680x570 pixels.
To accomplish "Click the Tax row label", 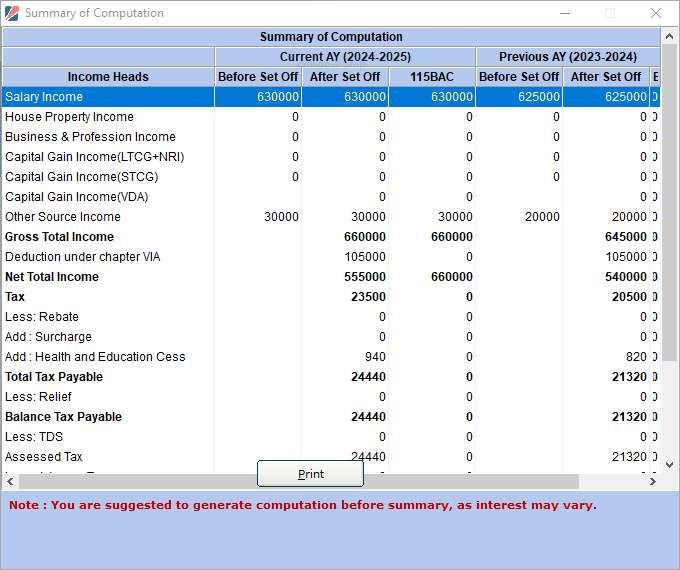I will [15, 297].
